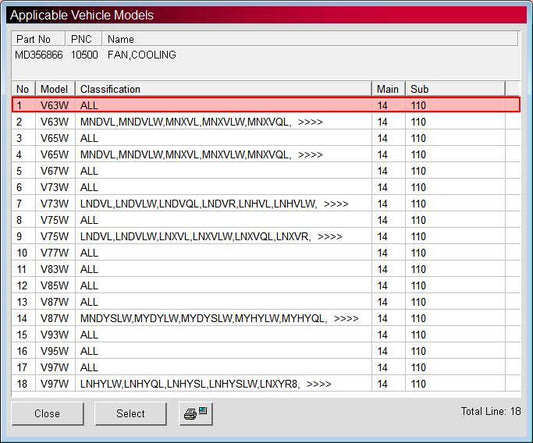Select row 14 MNDYSLW classification
Screen dimensions: 533x443
pyautogui.click(x=204, y=318)
